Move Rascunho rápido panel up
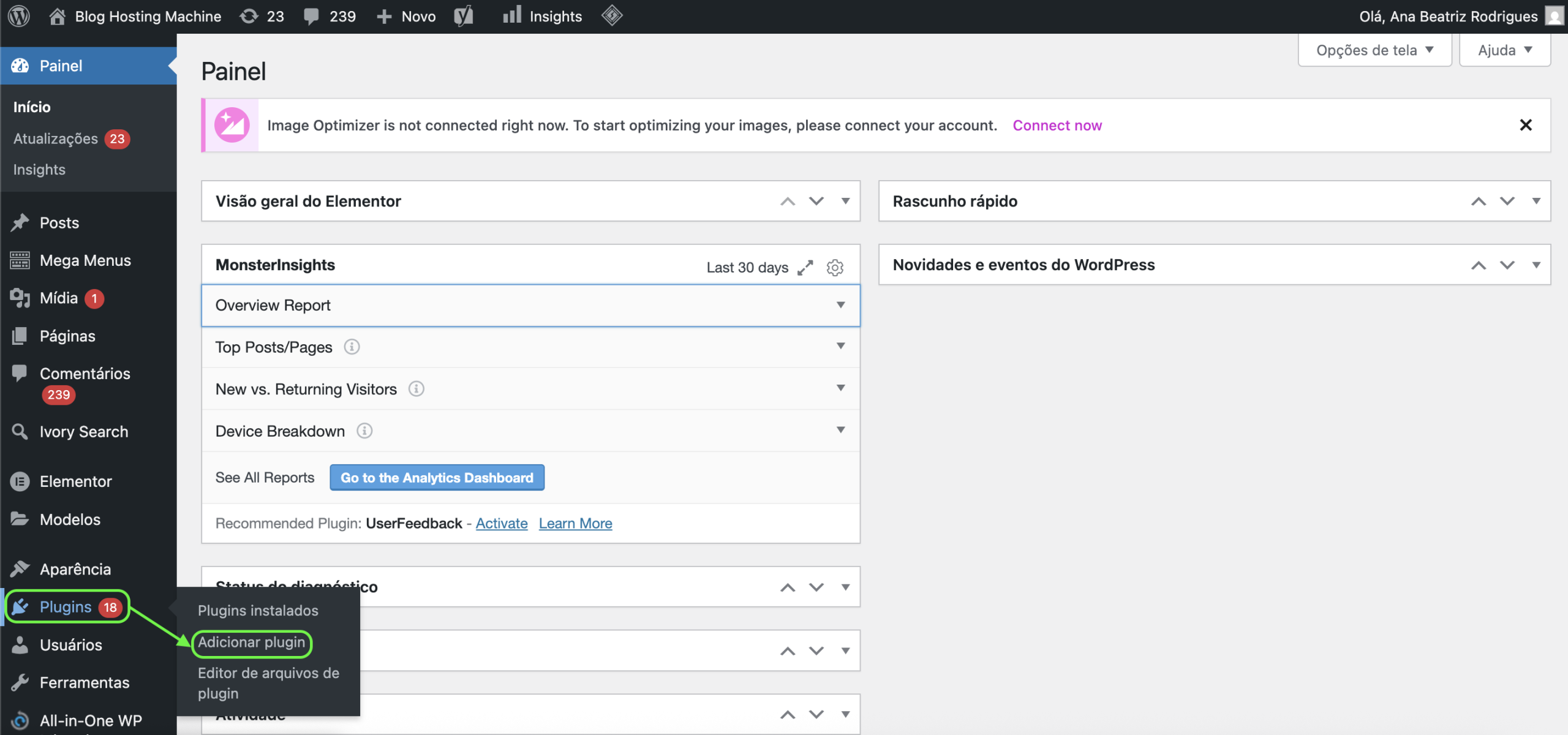 [x=1479, y=201]
